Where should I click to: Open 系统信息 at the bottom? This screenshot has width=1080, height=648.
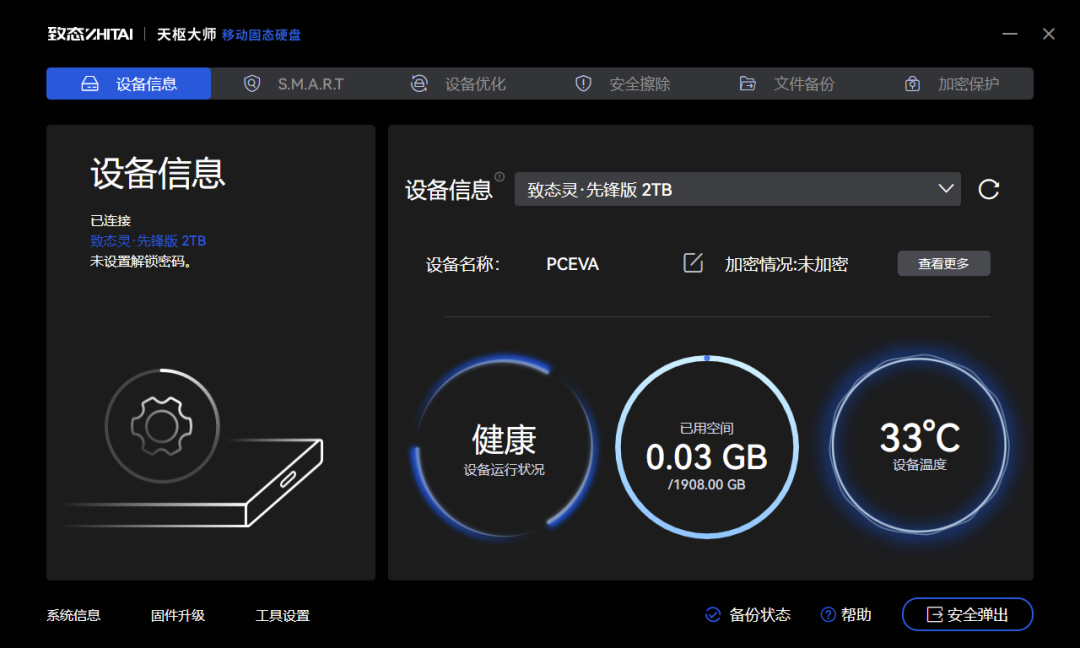[x=74, y=616]
